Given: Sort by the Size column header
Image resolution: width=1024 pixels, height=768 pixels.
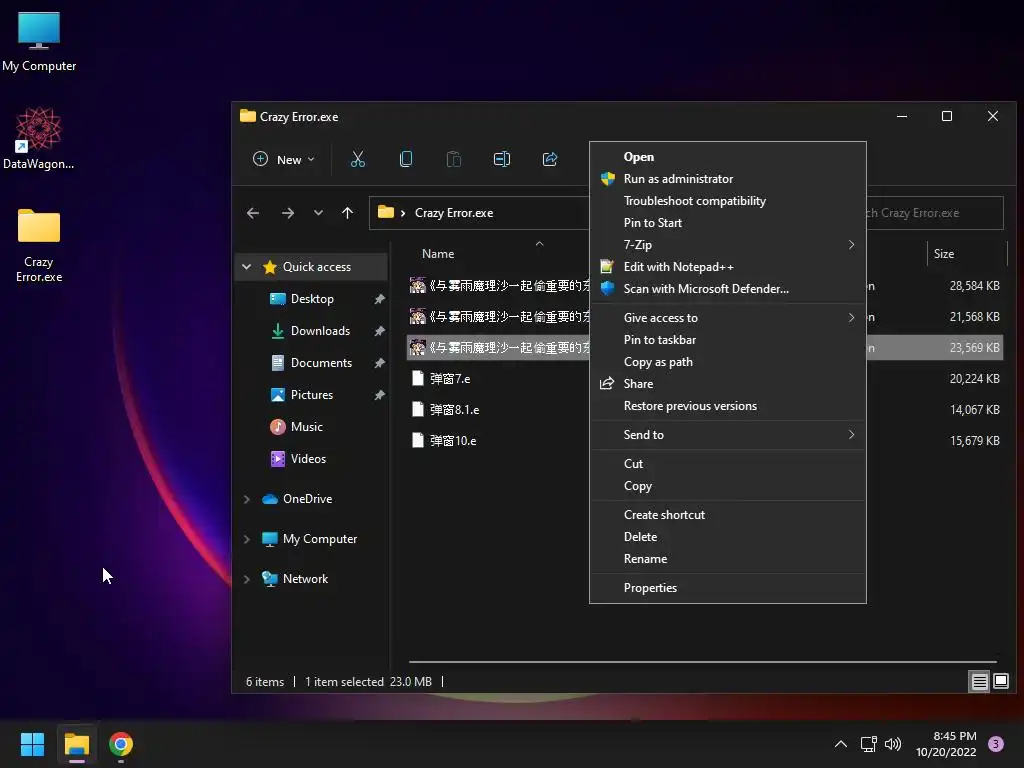Looking at the screenshot, I should pos(944,254).
